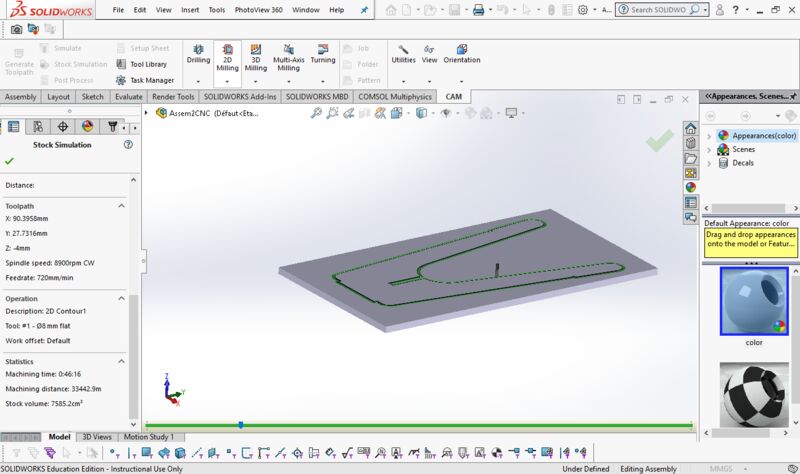800x474 pixels.
Task: Expand the Appearances(color) tree node
Action: (x=709, y=136)
